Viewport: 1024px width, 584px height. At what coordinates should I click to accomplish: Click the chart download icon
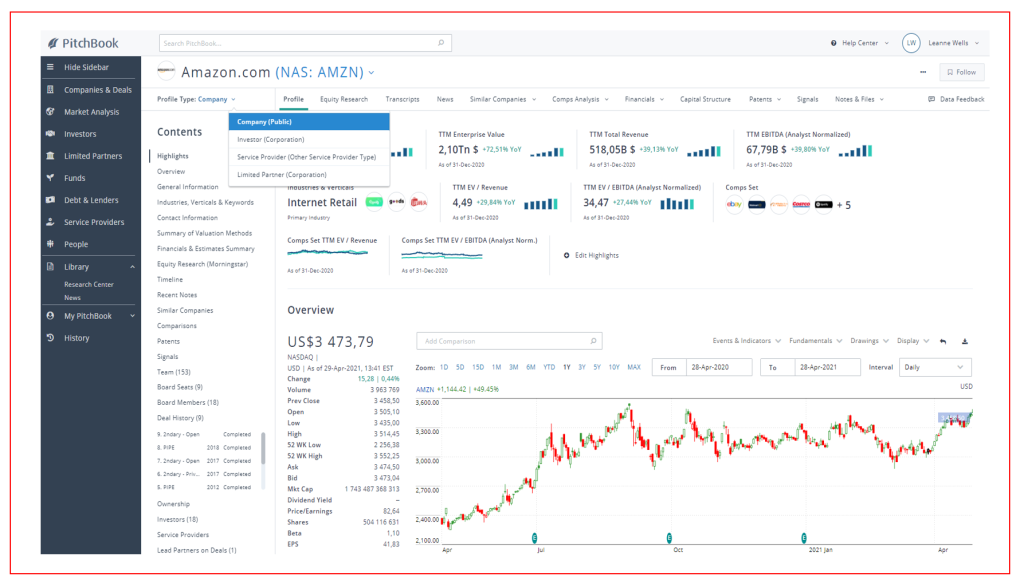click(965, 341)
